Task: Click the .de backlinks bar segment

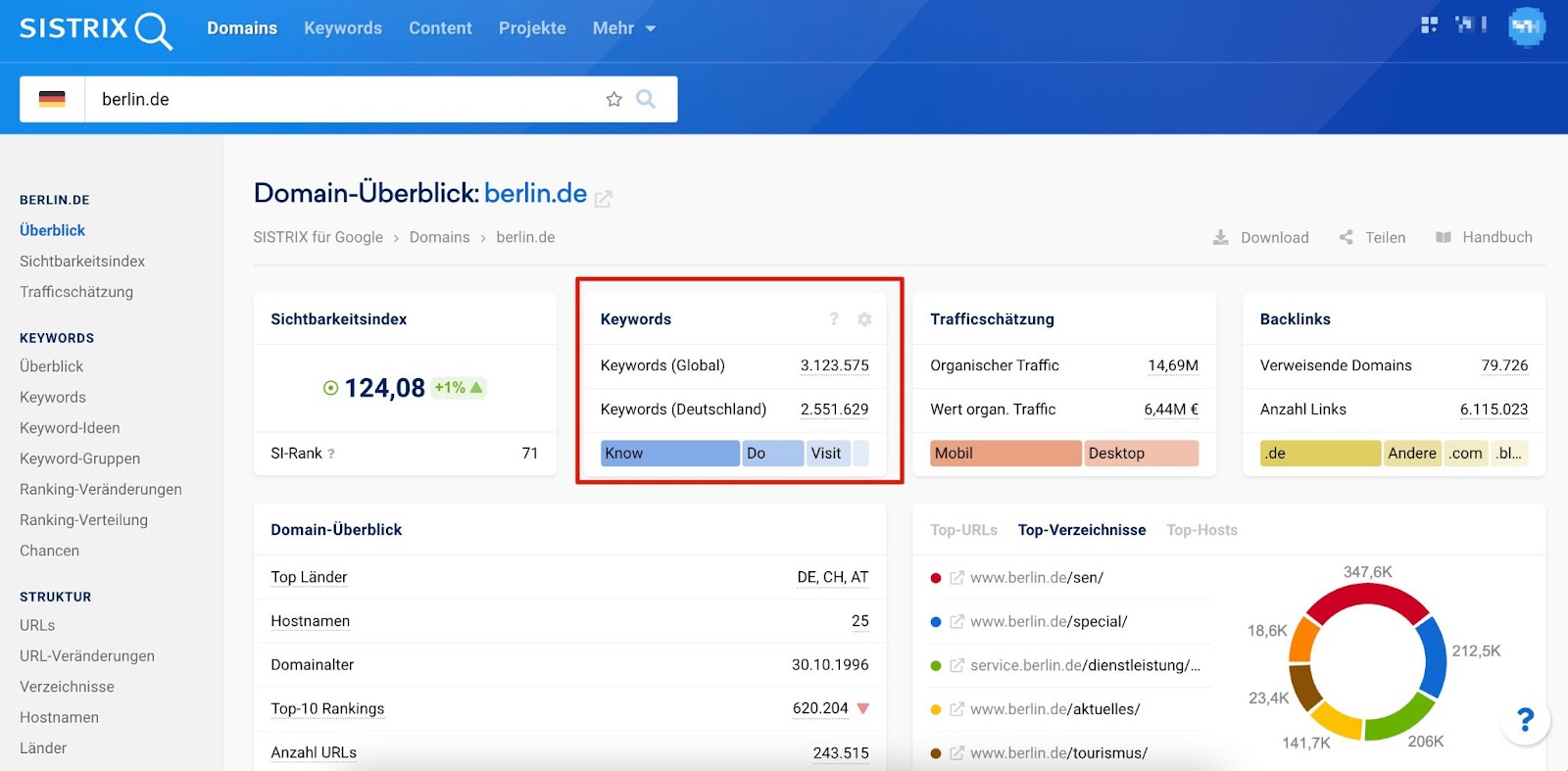Action: (x=1320, y=454)
